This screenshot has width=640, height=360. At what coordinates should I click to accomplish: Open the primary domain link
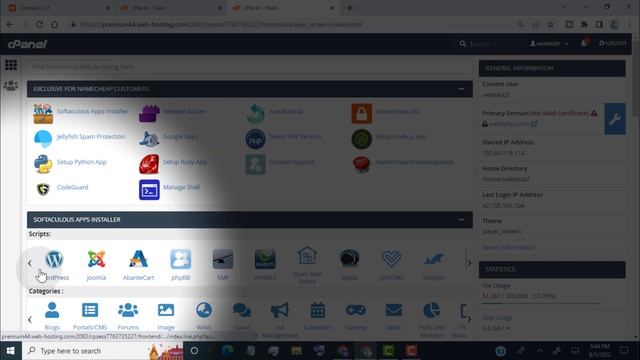(x=509, y=124)
